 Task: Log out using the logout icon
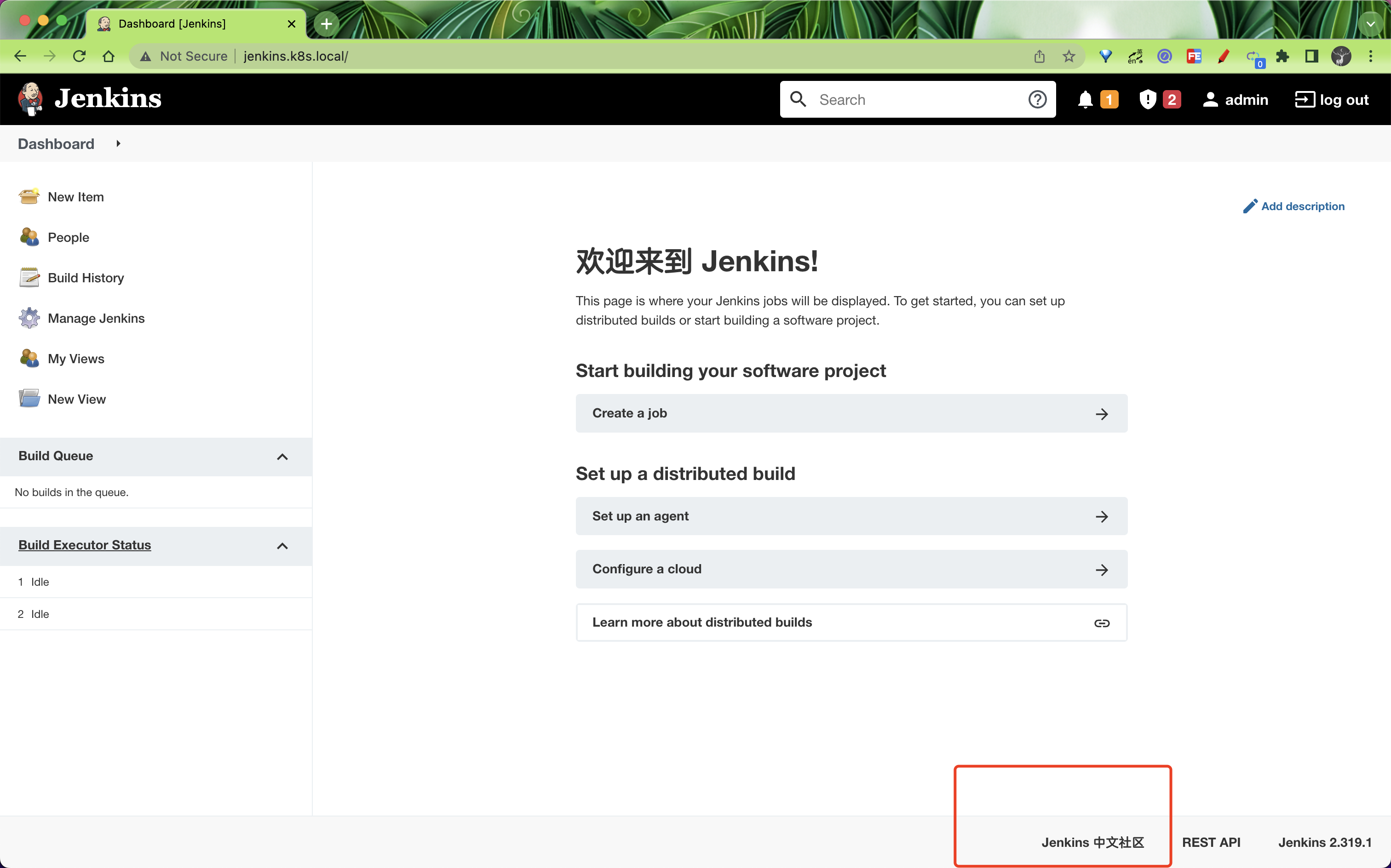point(1305,99)
